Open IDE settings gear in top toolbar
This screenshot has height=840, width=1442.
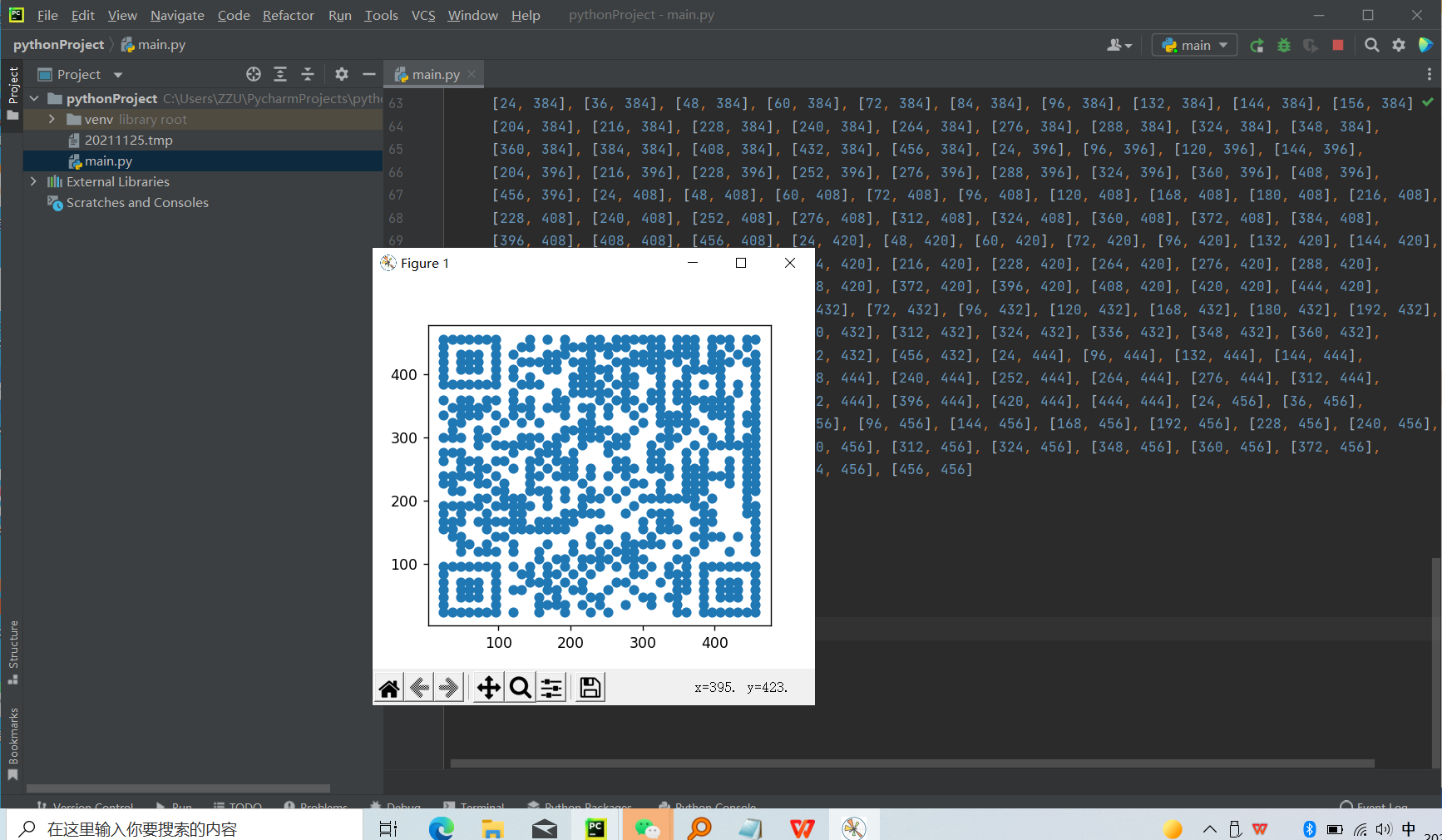(x=1399, y=46)
